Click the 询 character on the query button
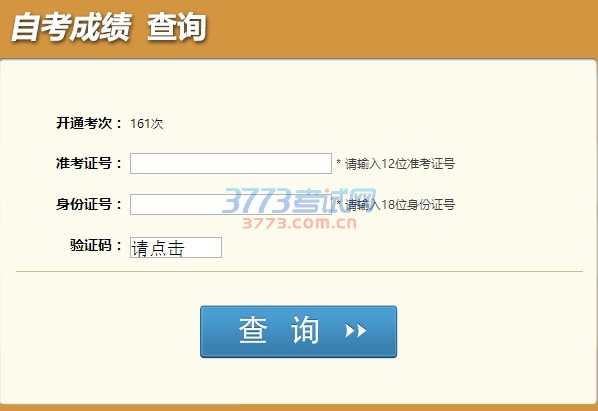This screenshot has height=411, width=598. point(305,330)
